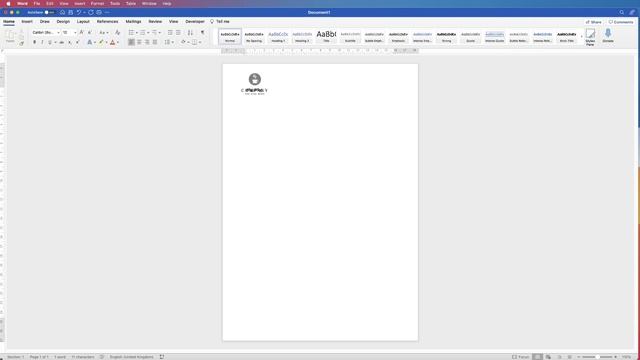Click the Share button

tap(594, 22)
